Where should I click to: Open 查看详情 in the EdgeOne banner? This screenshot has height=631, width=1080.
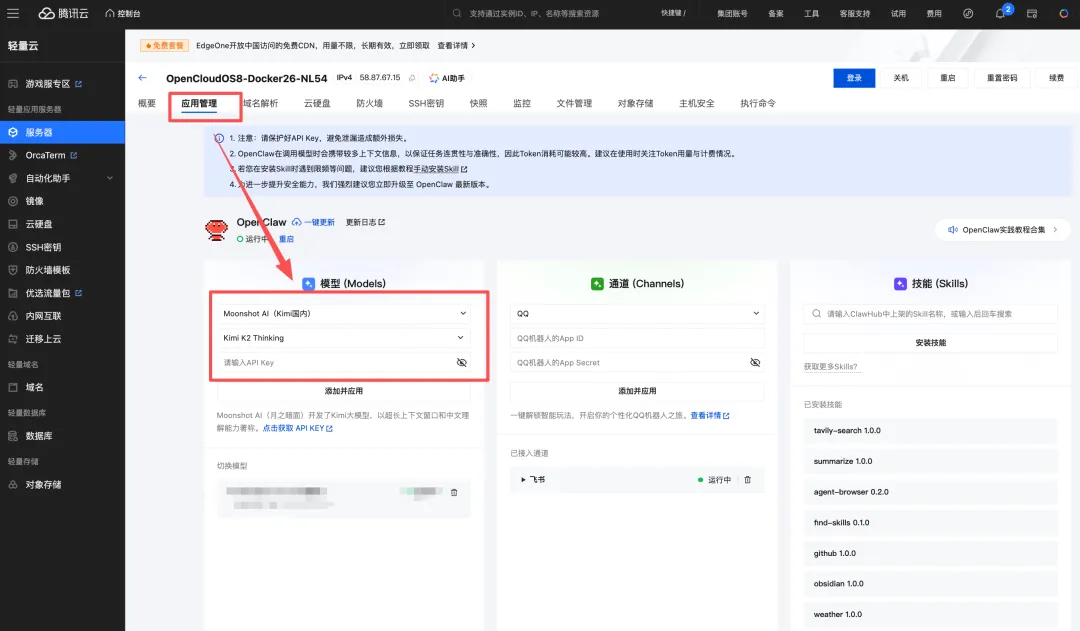pos(456,45)
